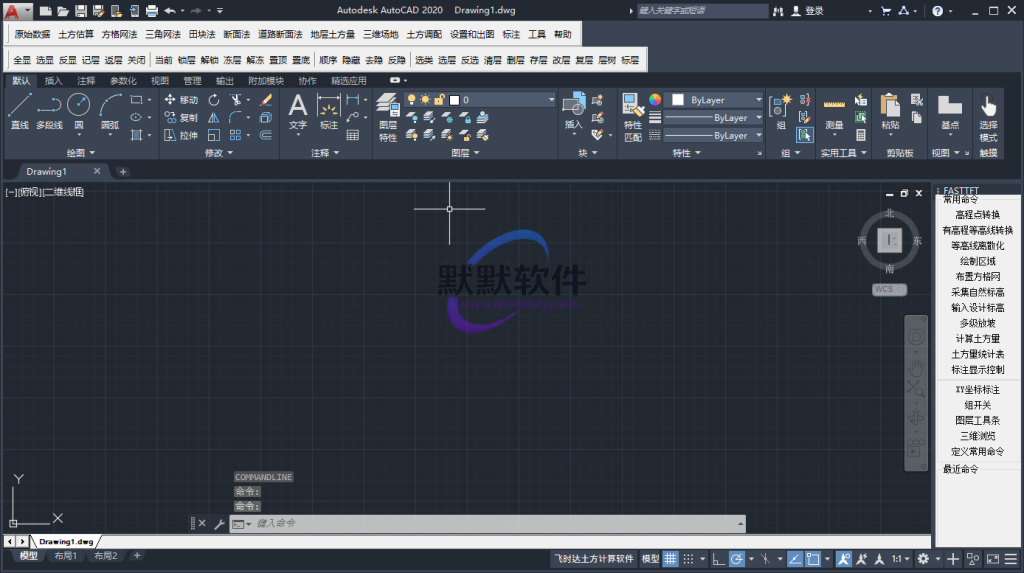Open the annotation scale 1:1 dropdown
Image resolution: width=1024 pixels, height=573 pixels.
900,559
